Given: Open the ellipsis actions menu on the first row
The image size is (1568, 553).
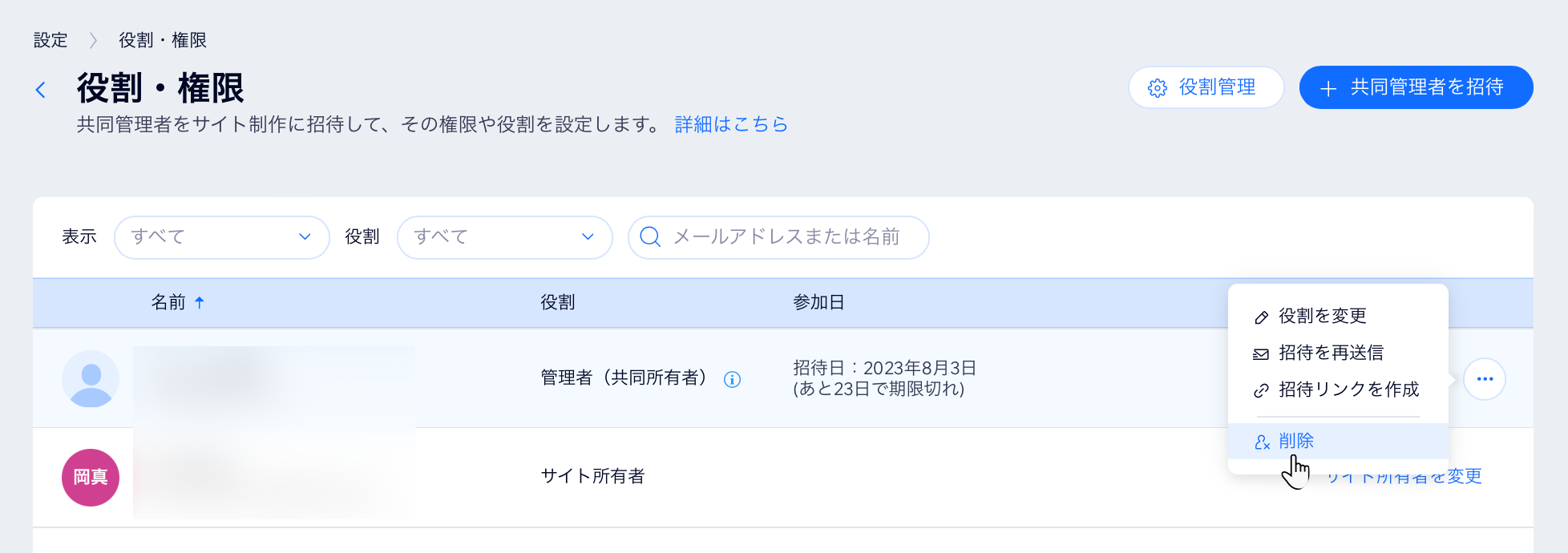Looking at the screenshot, I should pos(1485,379).
